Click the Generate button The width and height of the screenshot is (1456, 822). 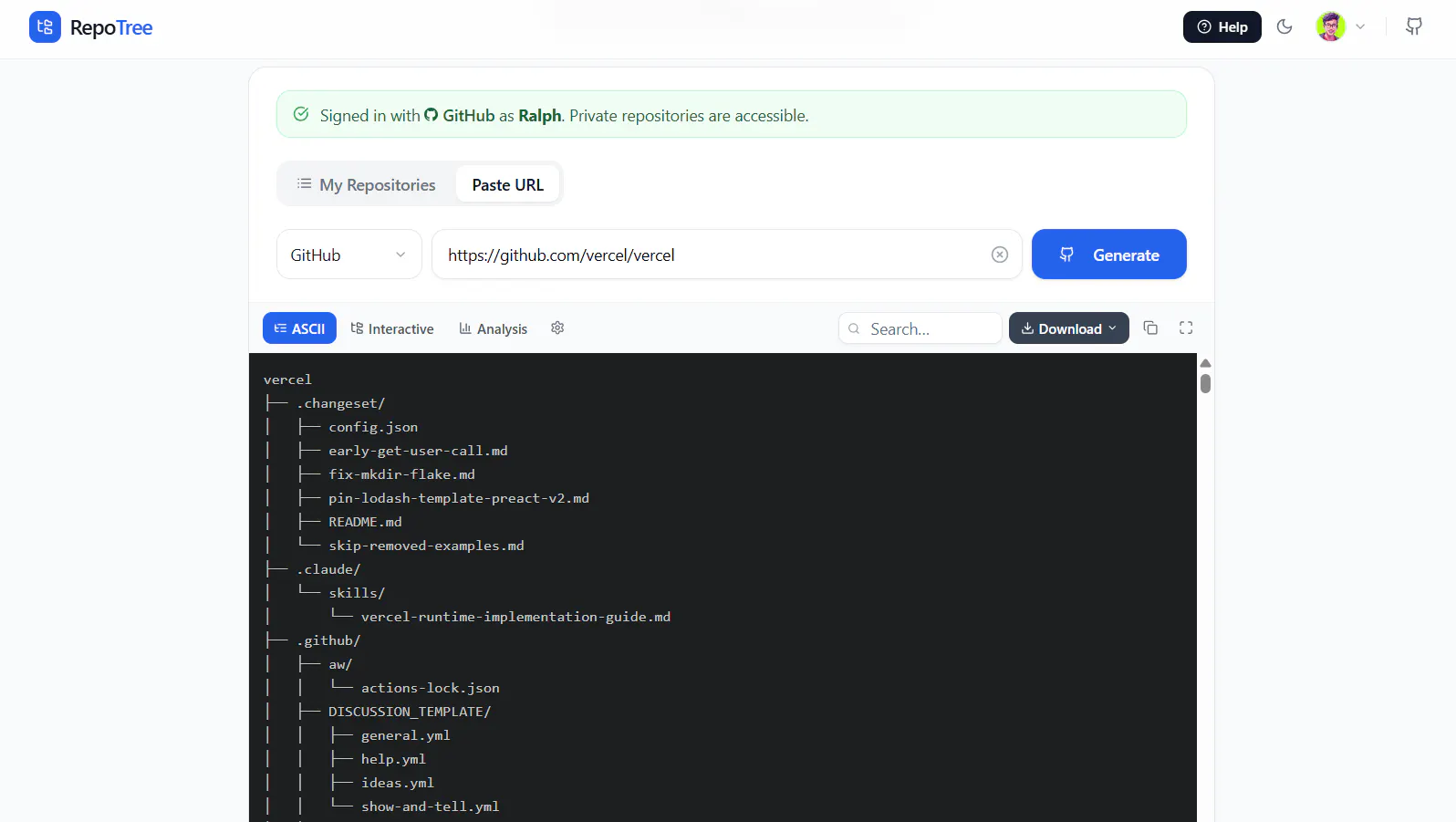1109,255
